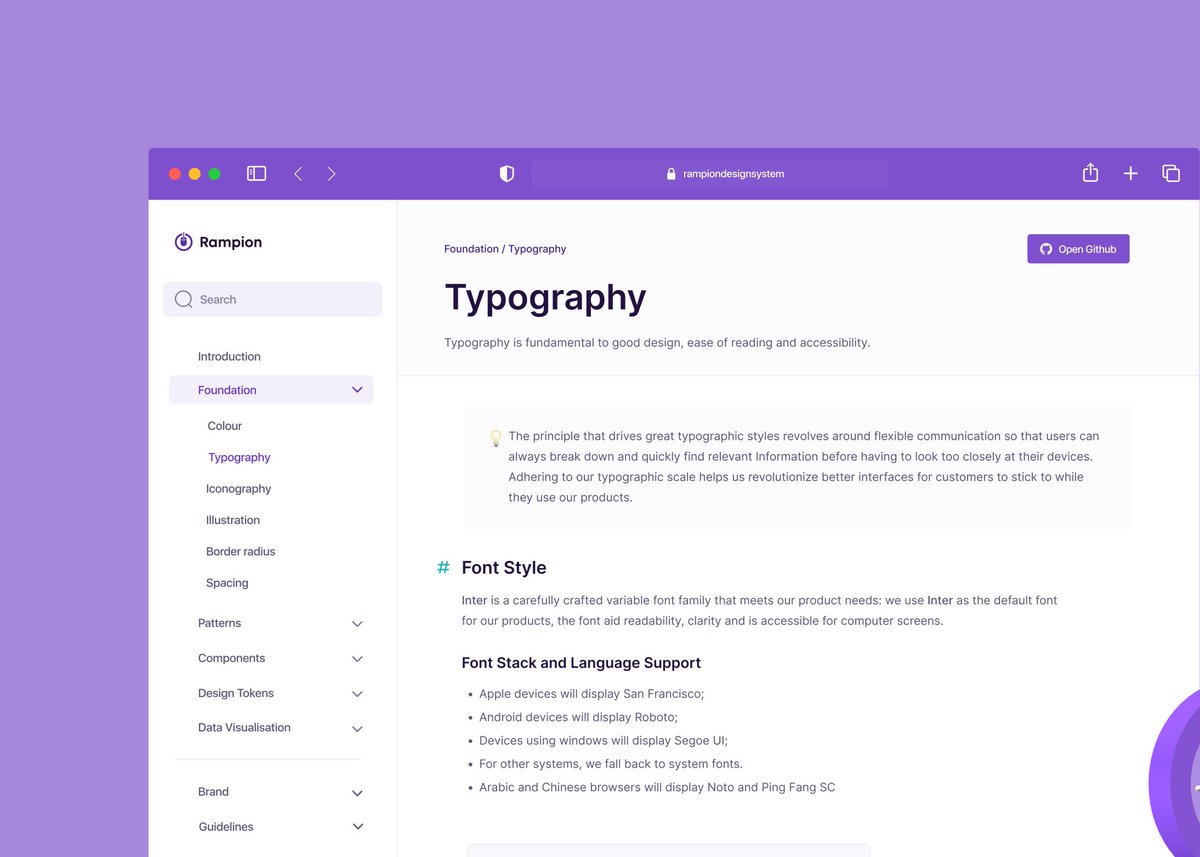
Task: Click the Typography page heading
Action: coord(545,298)
